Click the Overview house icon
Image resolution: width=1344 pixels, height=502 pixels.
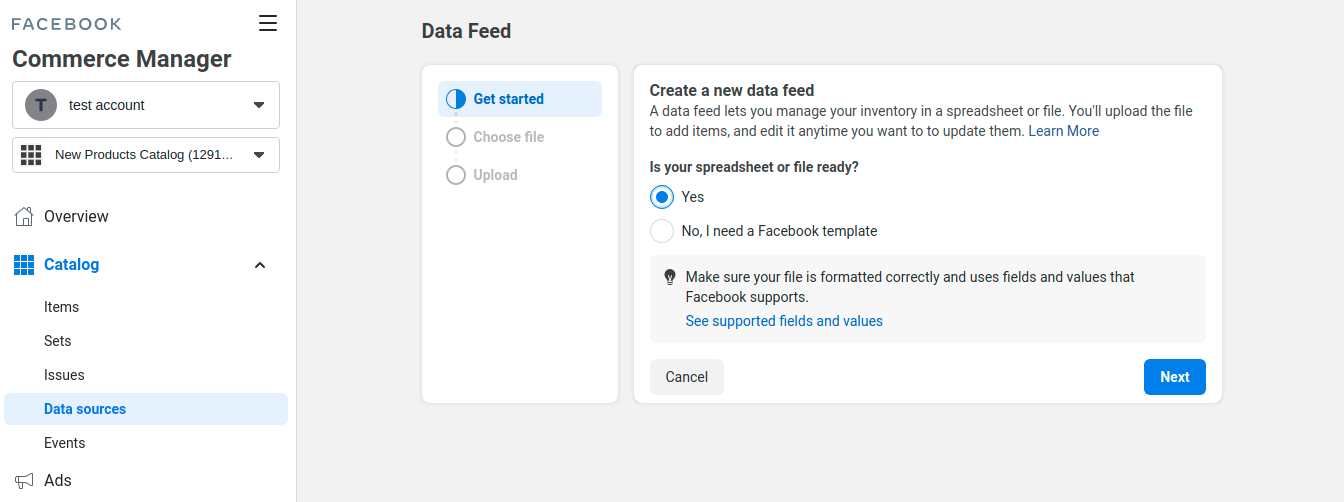coord(24,216)
